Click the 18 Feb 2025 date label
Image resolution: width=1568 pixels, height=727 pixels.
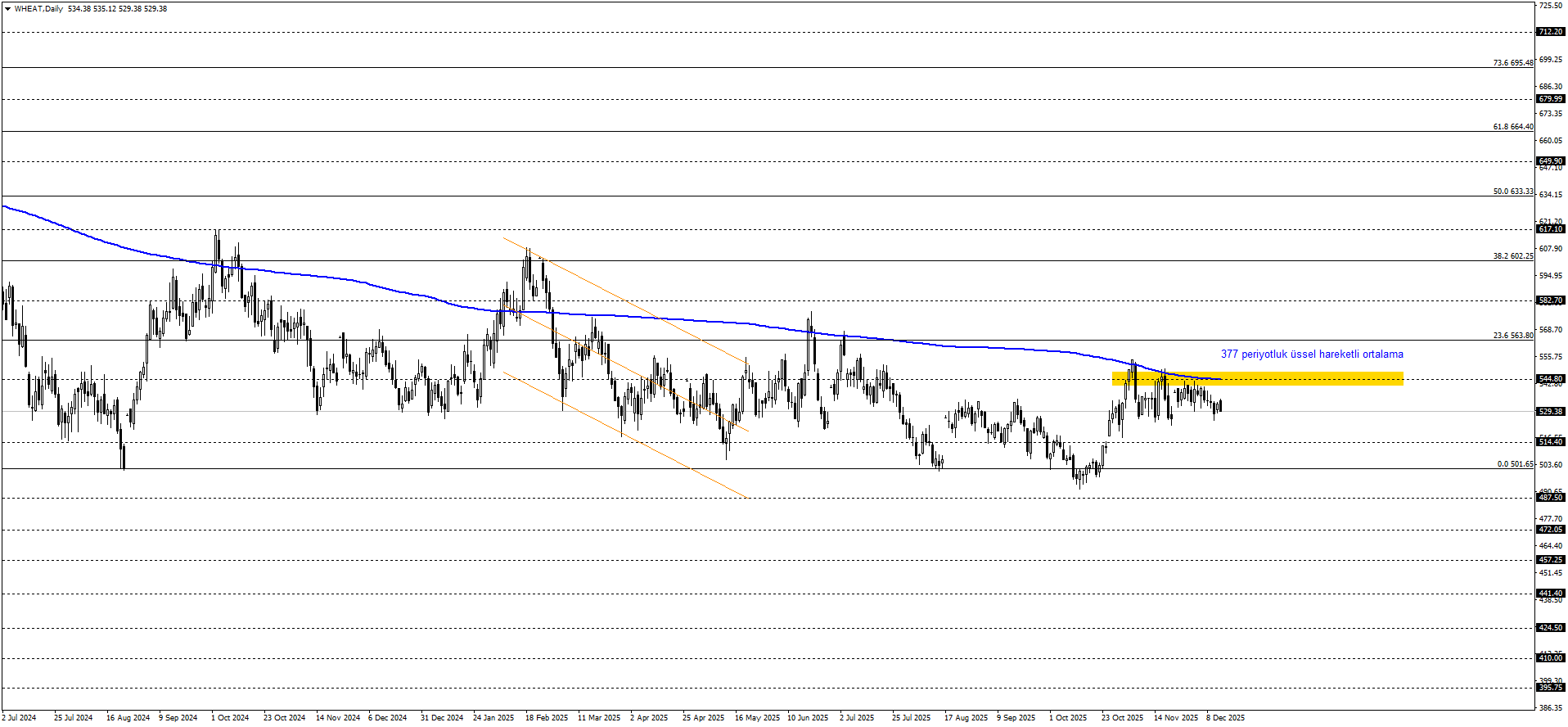546,718
